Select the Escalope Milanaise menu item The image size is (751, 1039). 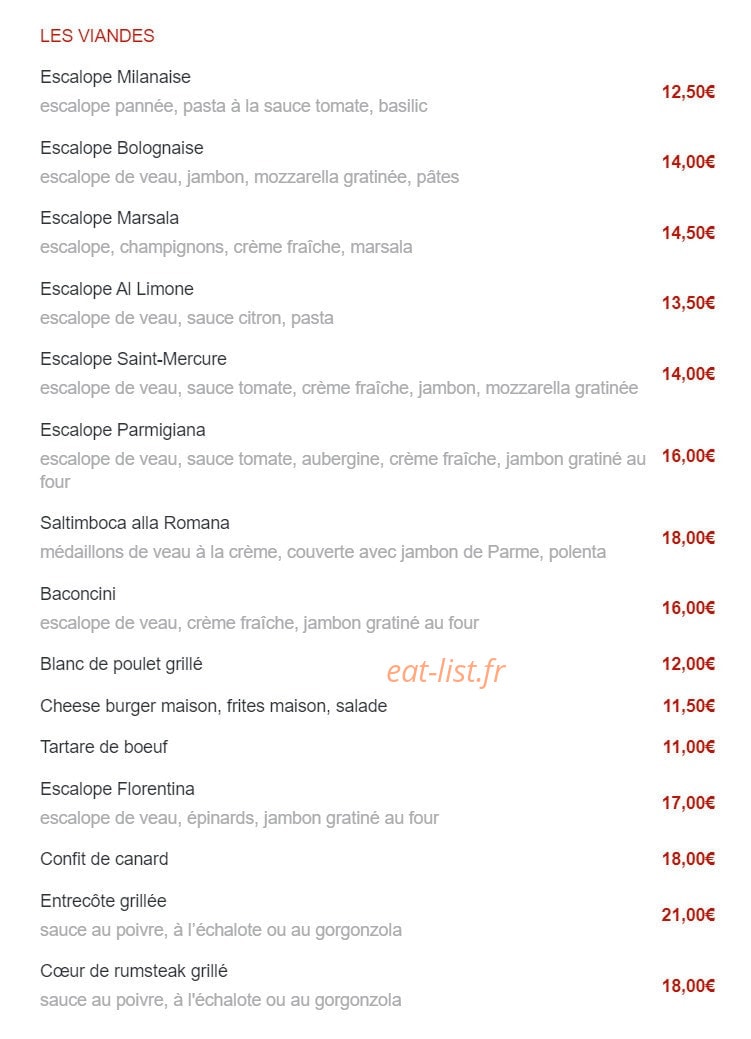tap(115, 77)
